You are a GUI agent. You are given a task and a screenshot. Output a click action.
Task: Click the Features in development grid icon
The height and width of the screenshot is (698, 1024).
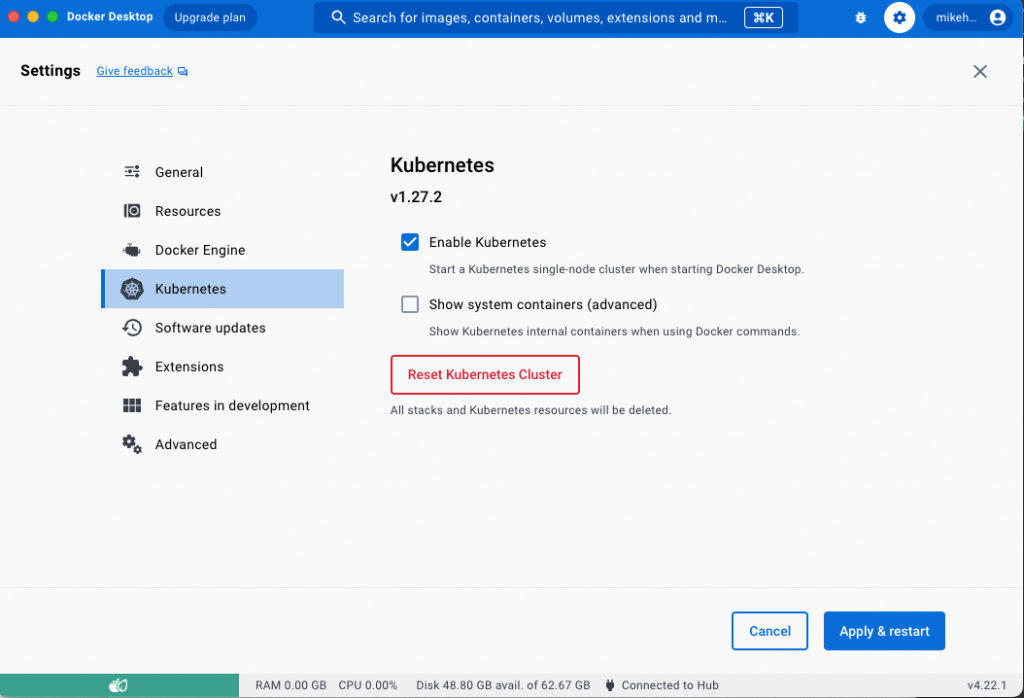132,405
